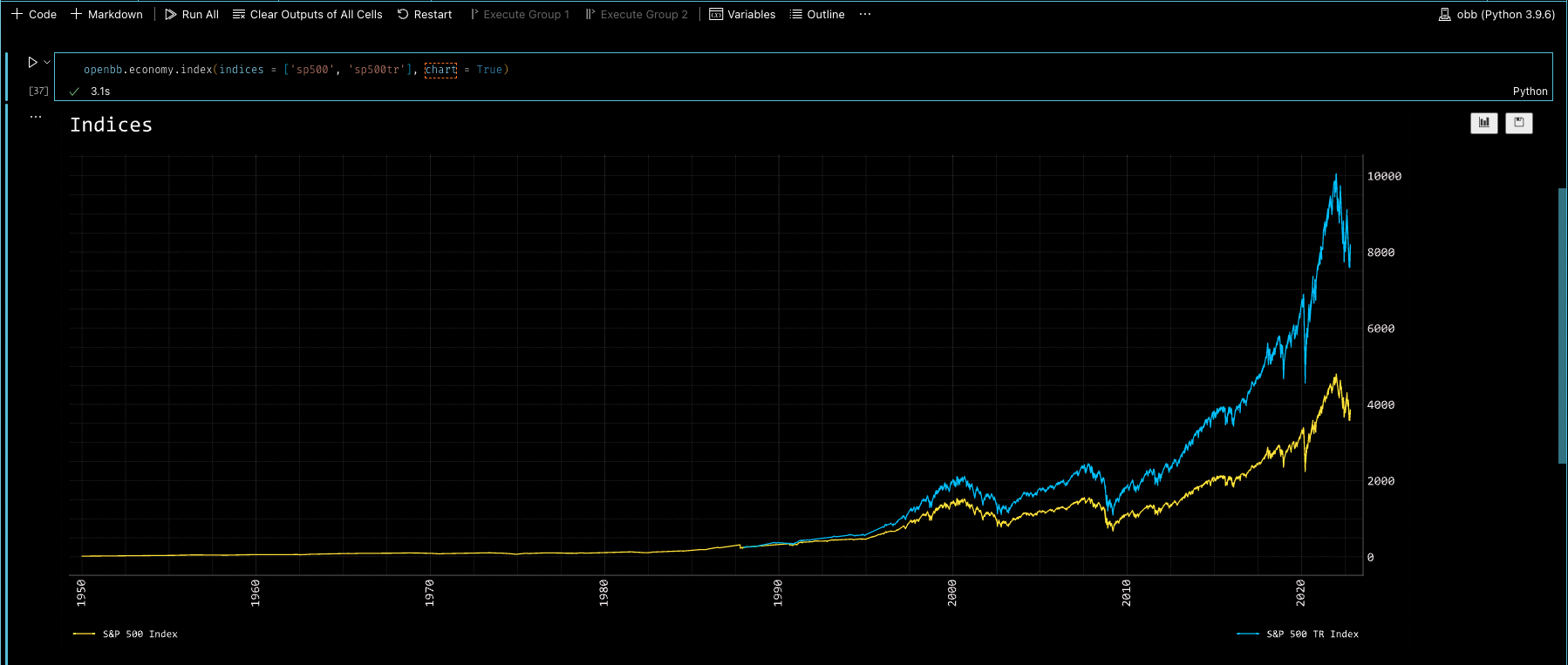
Task: Open the Variables panel
Action: pyautogui.click(x=742, y=14)
